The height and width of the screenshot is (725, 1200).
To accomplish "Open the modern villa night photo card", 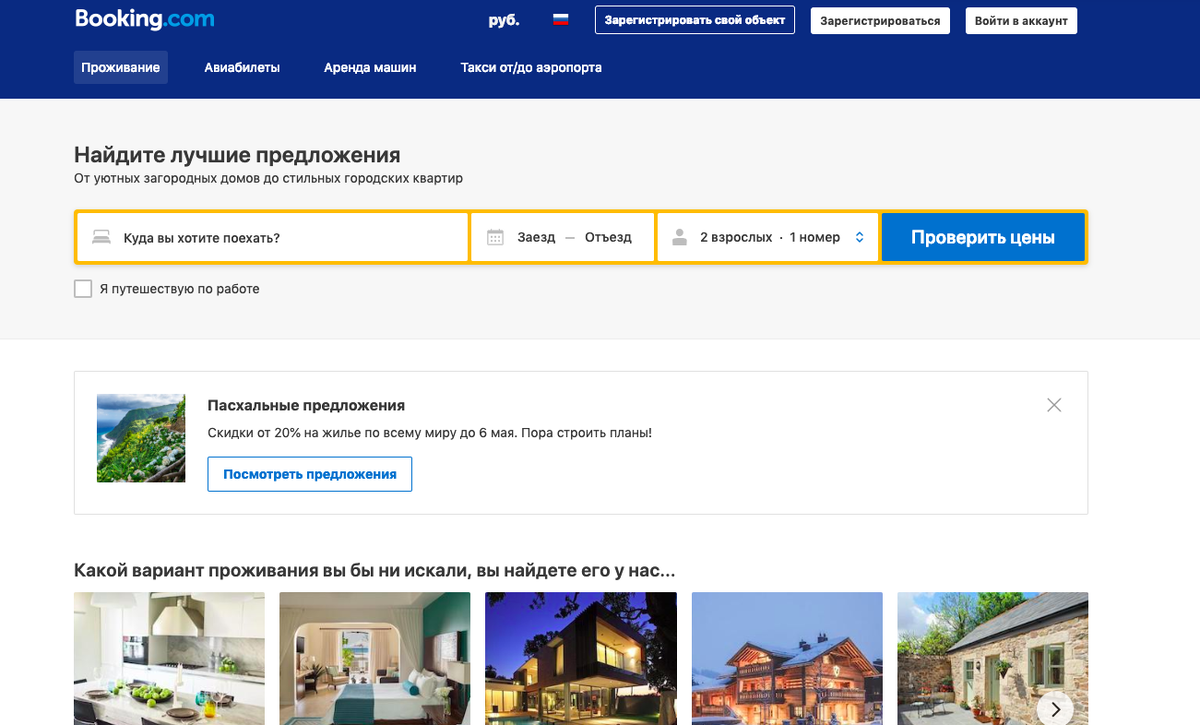I will [581, 658].
